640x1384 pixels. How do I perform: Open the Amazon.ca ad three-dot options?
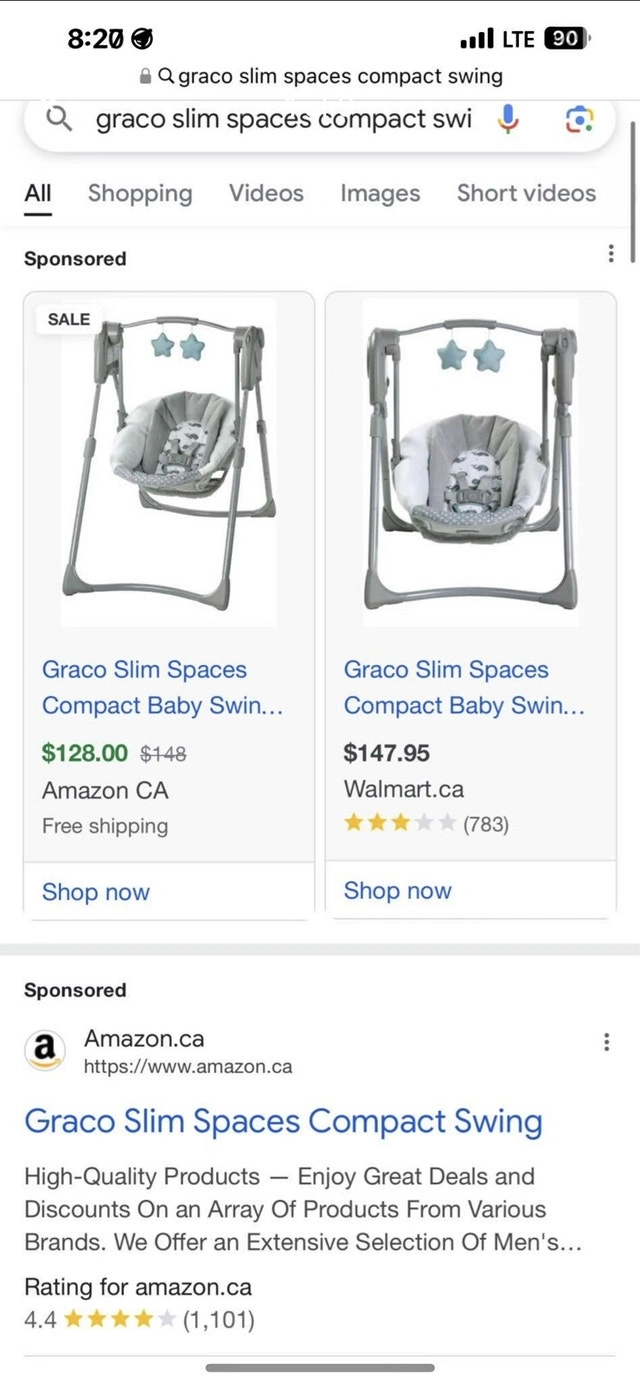click(x=606, y=1043)
